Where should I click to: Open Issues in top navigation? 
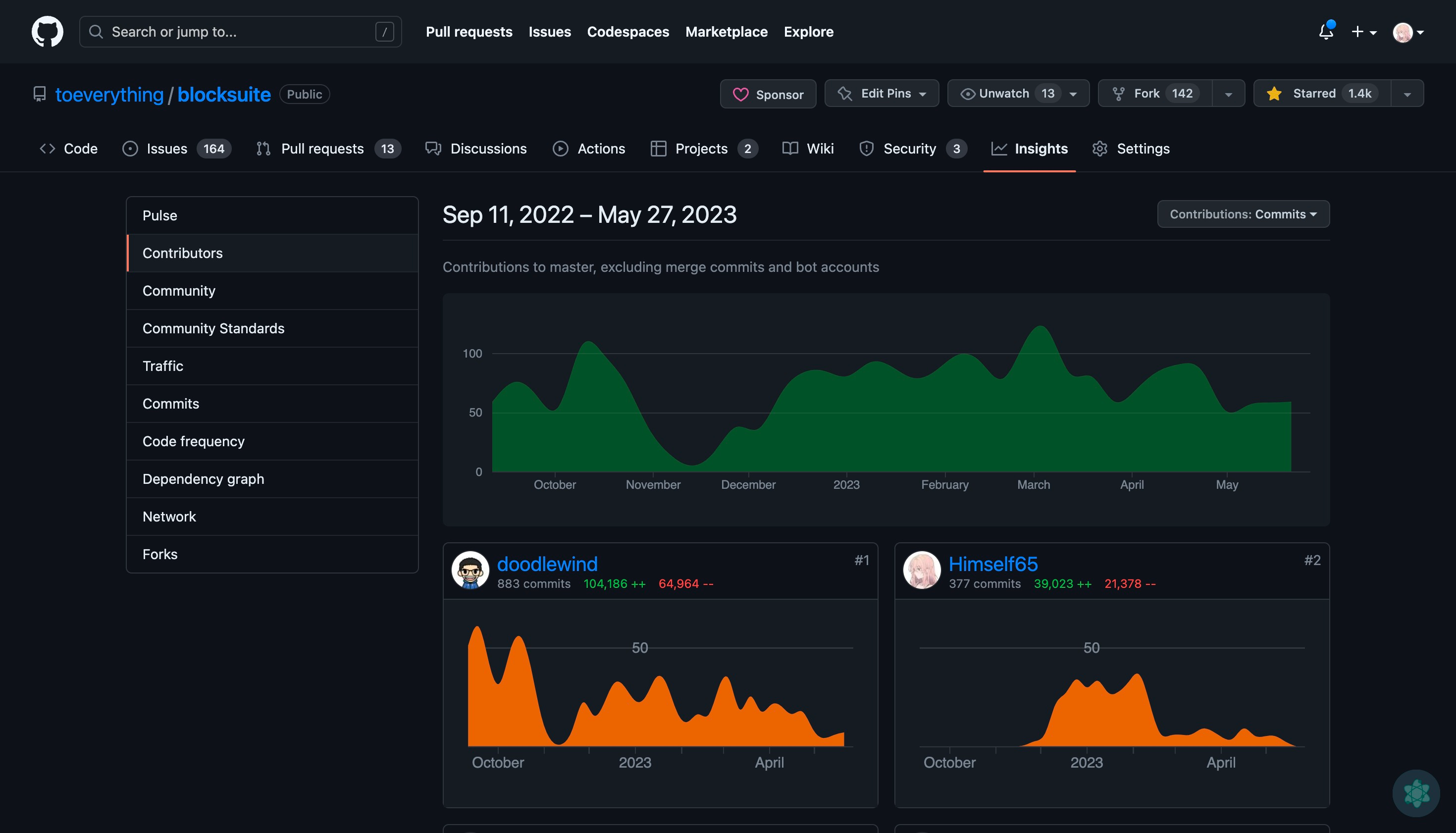point(549,32)
